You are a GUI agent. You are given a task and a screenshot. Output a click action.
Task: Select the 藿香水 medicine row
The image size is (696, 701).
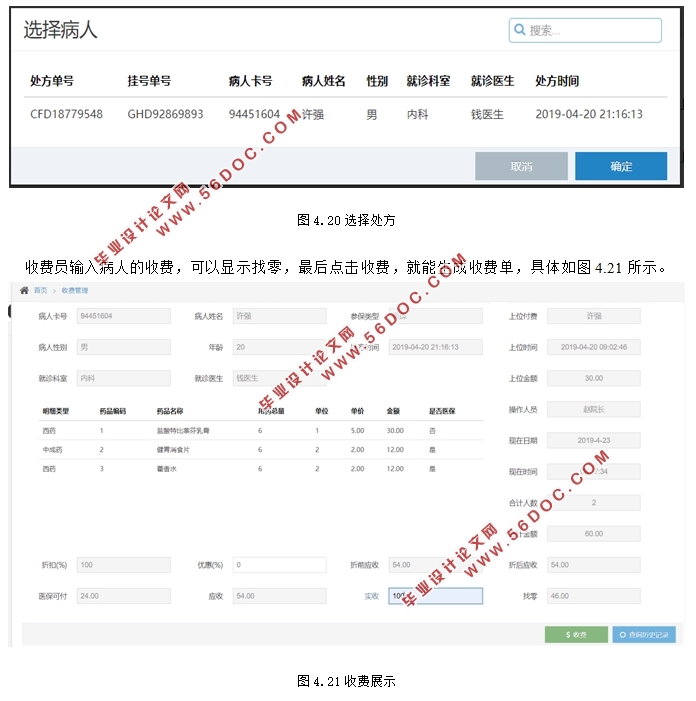tap(255, 469)
